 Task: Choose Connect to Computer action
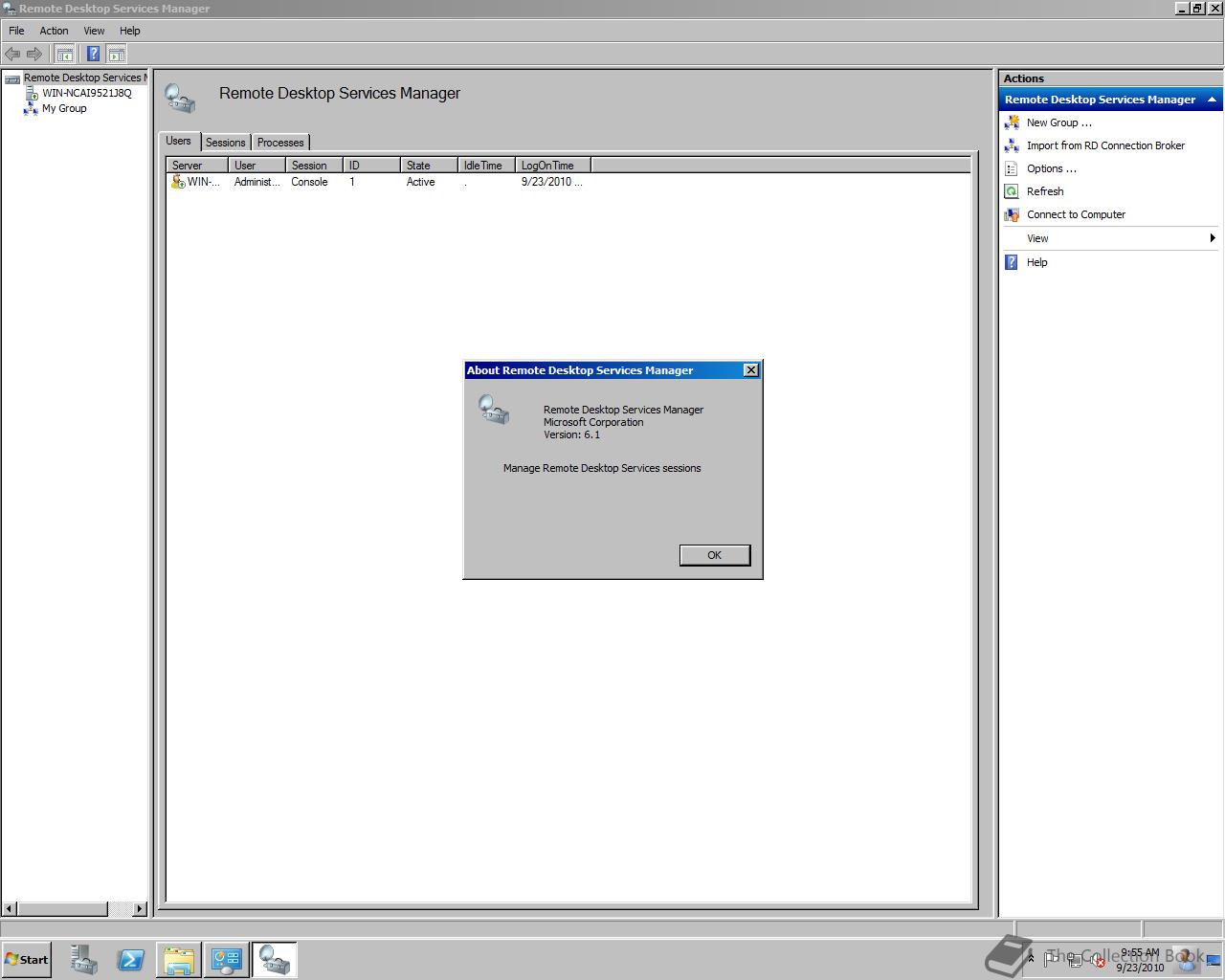coord(1076,214)
